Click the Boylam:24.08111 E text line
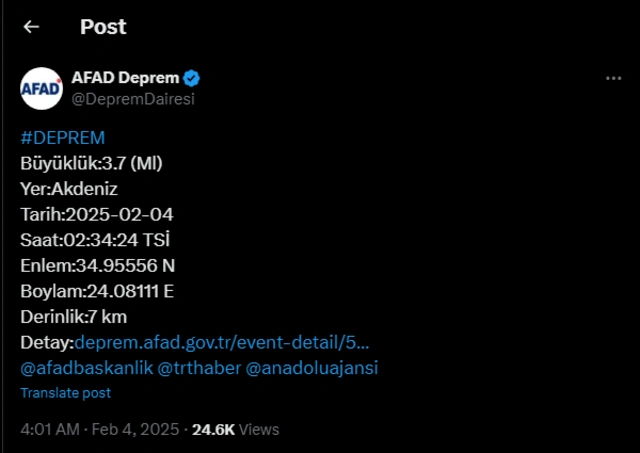Screen dimensions: 640x453 pyautogui.click(x=98, y=291)
